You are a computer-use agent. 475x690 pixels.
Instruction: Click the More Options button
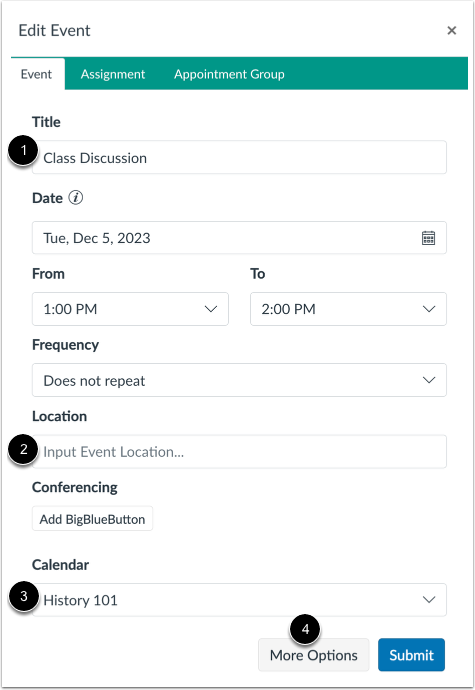[x=313, y=655]
